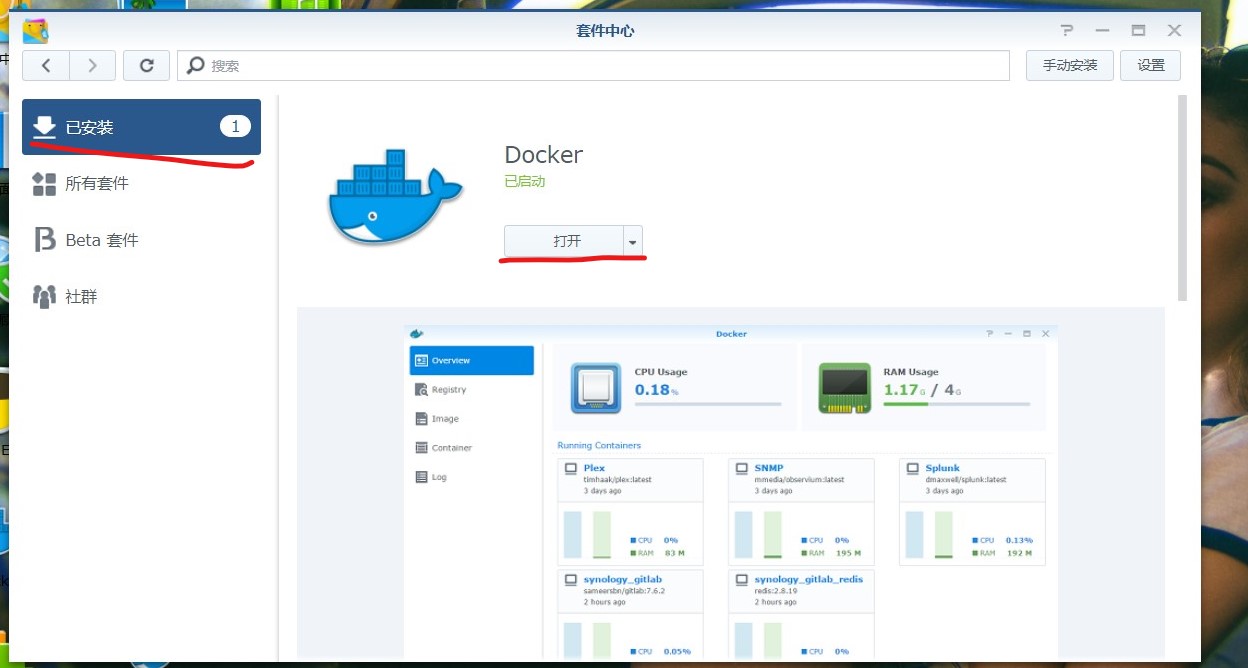Click the 已启动 status text

tap(525, 182)
